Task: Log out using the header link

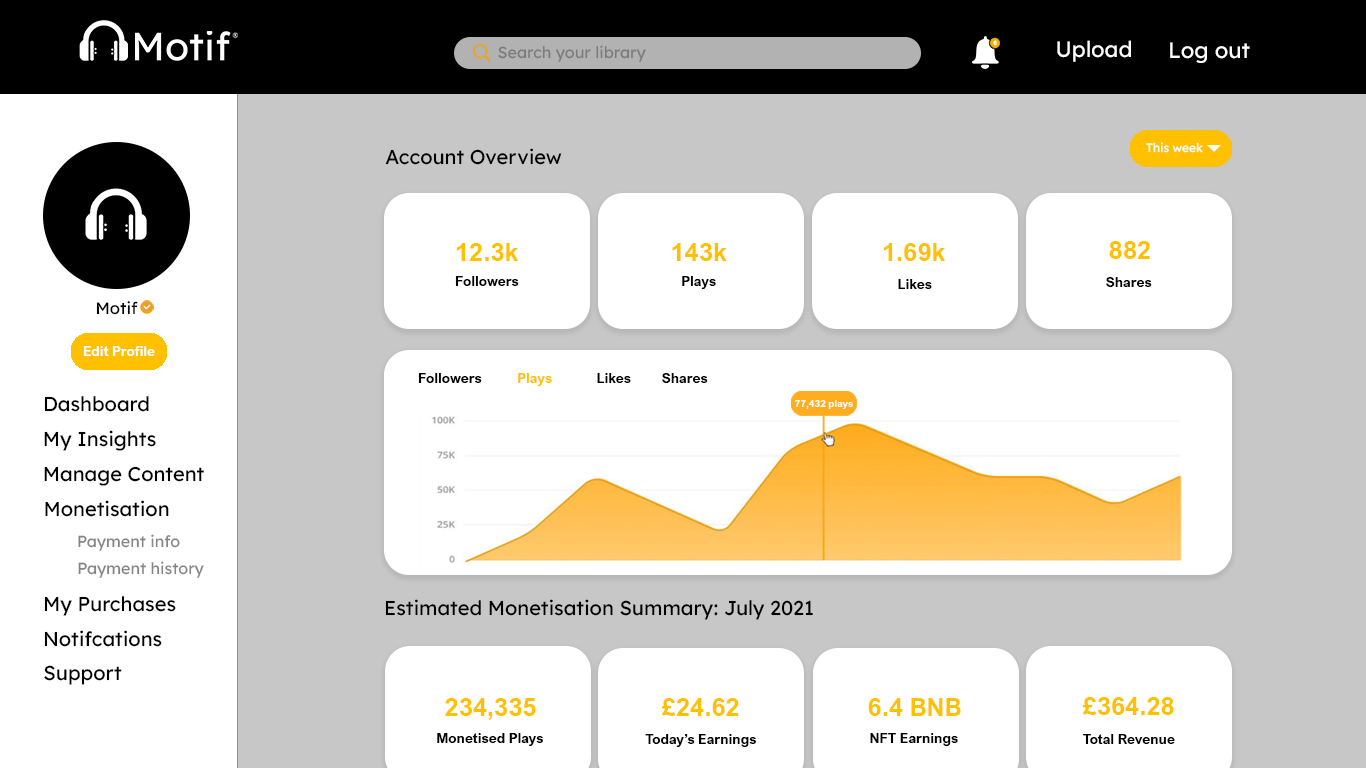Action: (1208, 51)
